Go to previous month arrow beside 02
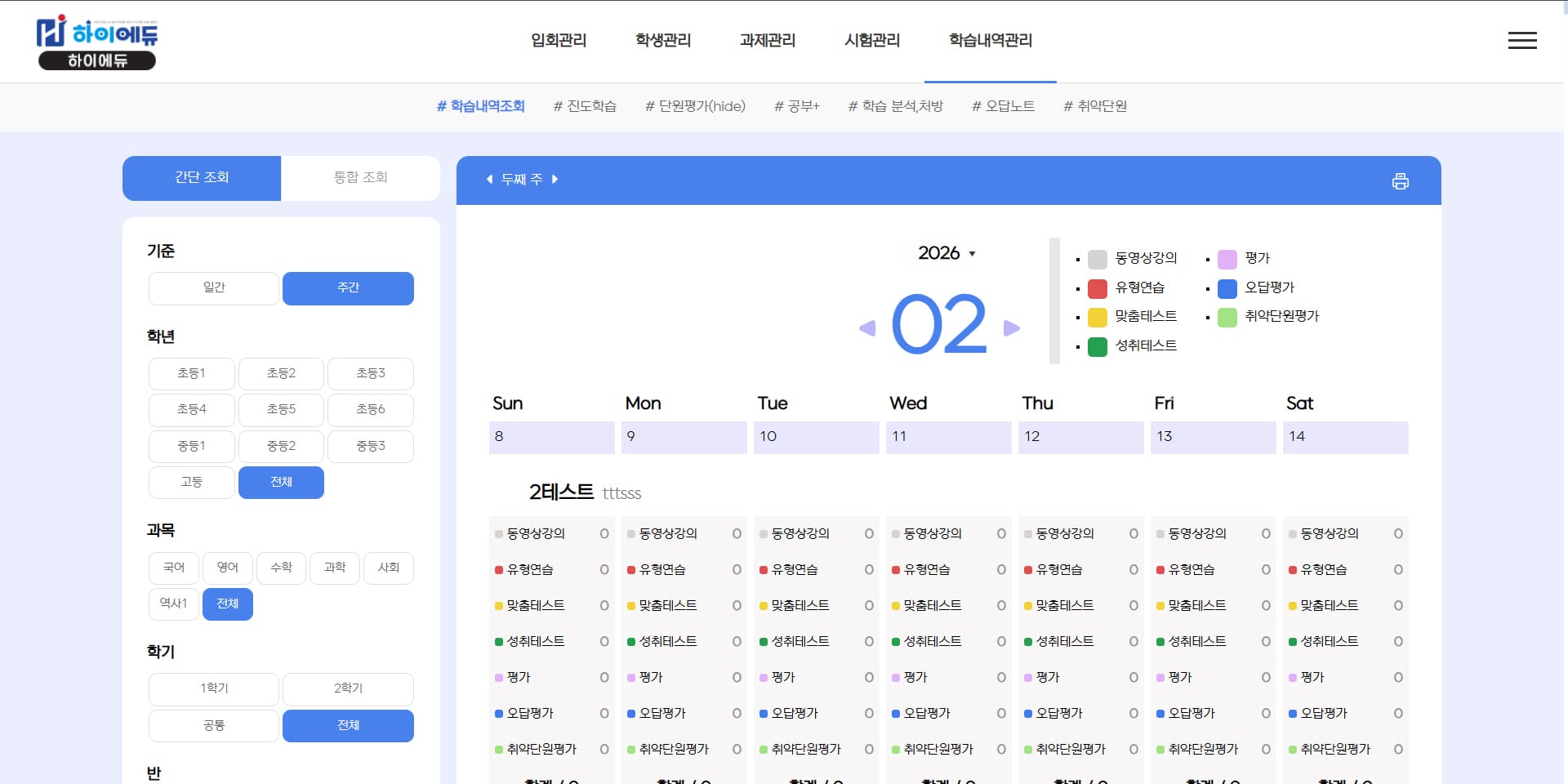Viewport: 1568px width, 784px height. (867, 328)
